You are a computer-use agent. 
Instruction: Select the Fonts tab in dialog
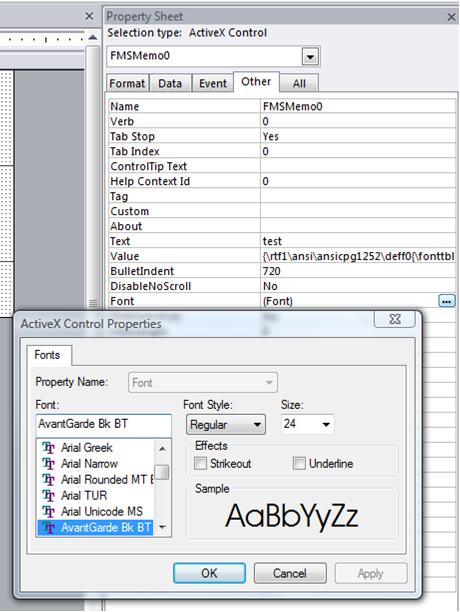point(47,355)
